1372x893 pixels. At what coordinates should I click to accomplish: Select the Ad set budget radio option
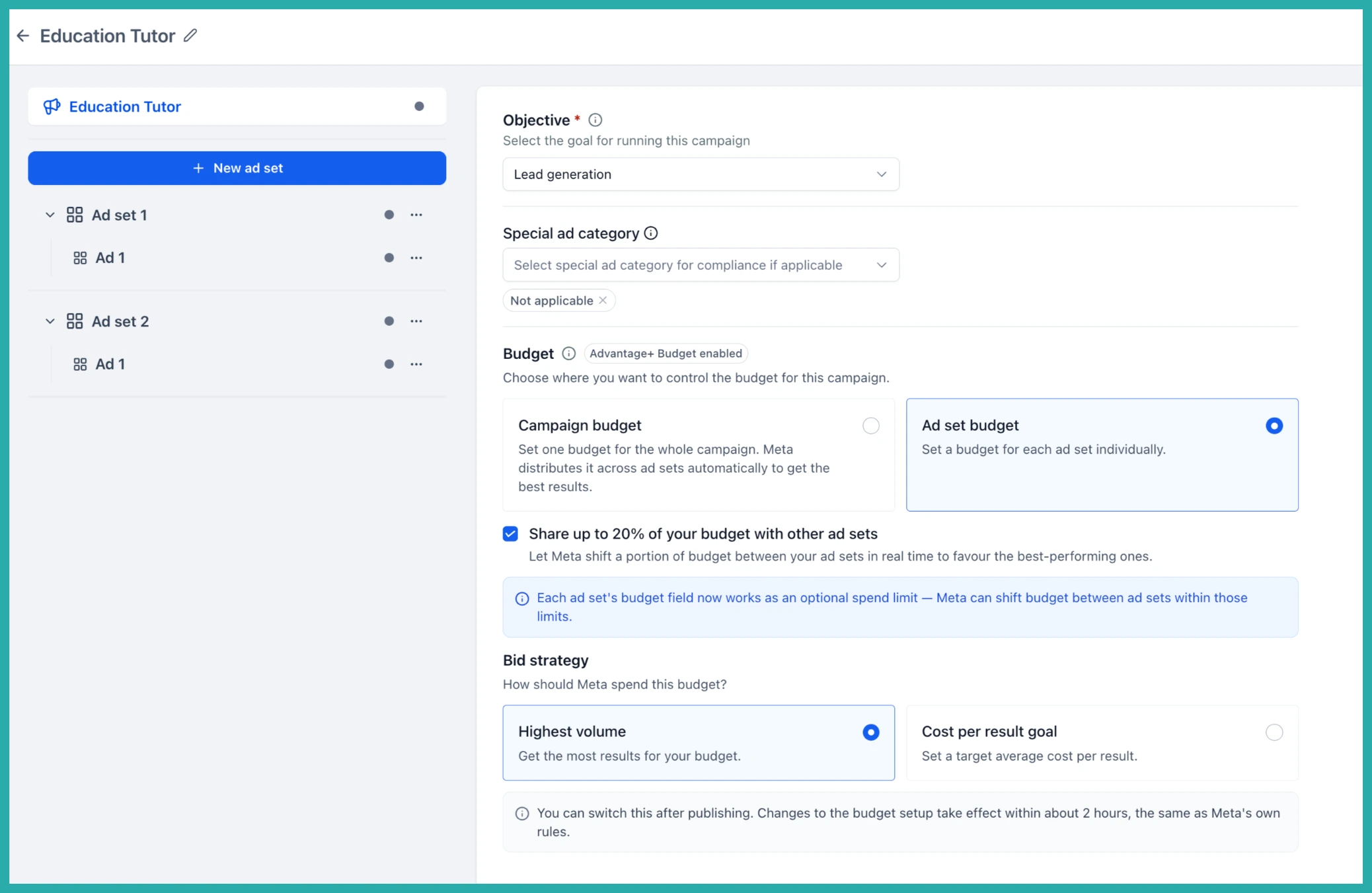(x=1274, y=426)
